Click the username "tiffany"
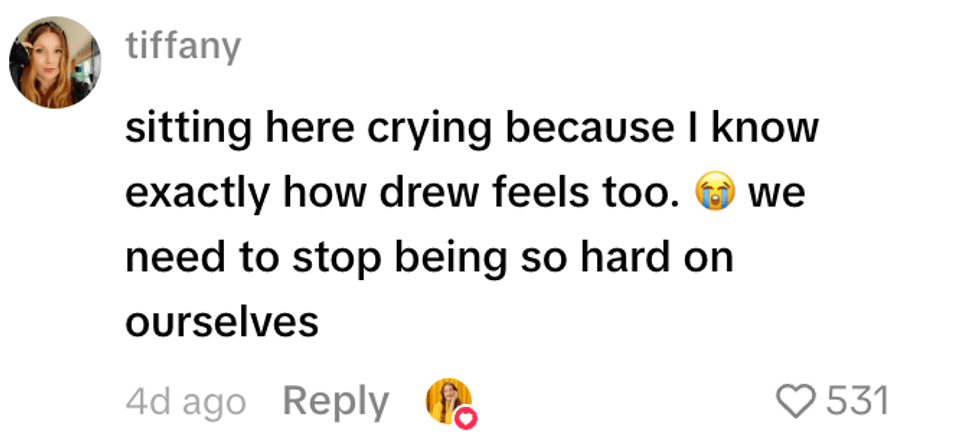Viewport: 980px width, 441px height. (184, 47)
